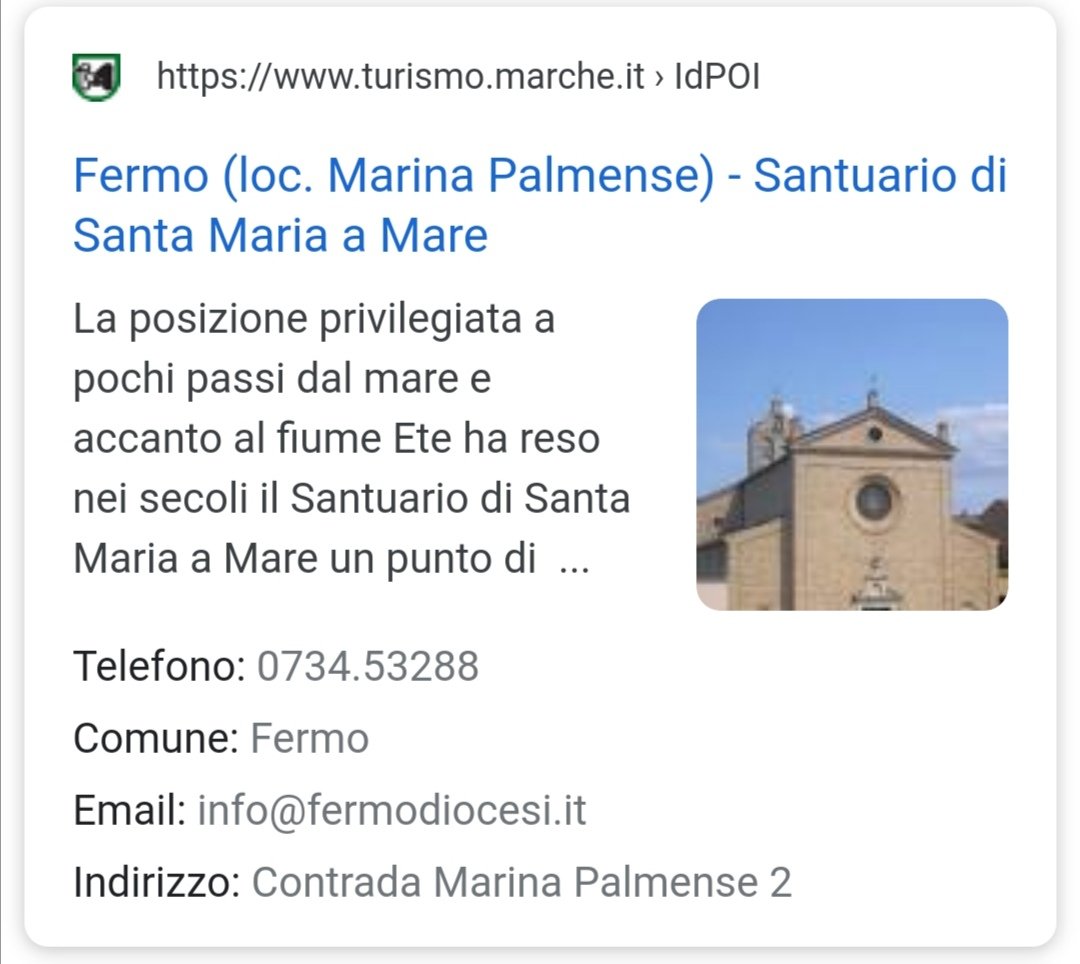
Task: Select the Fermo comune value
Action: coord(309,738)
